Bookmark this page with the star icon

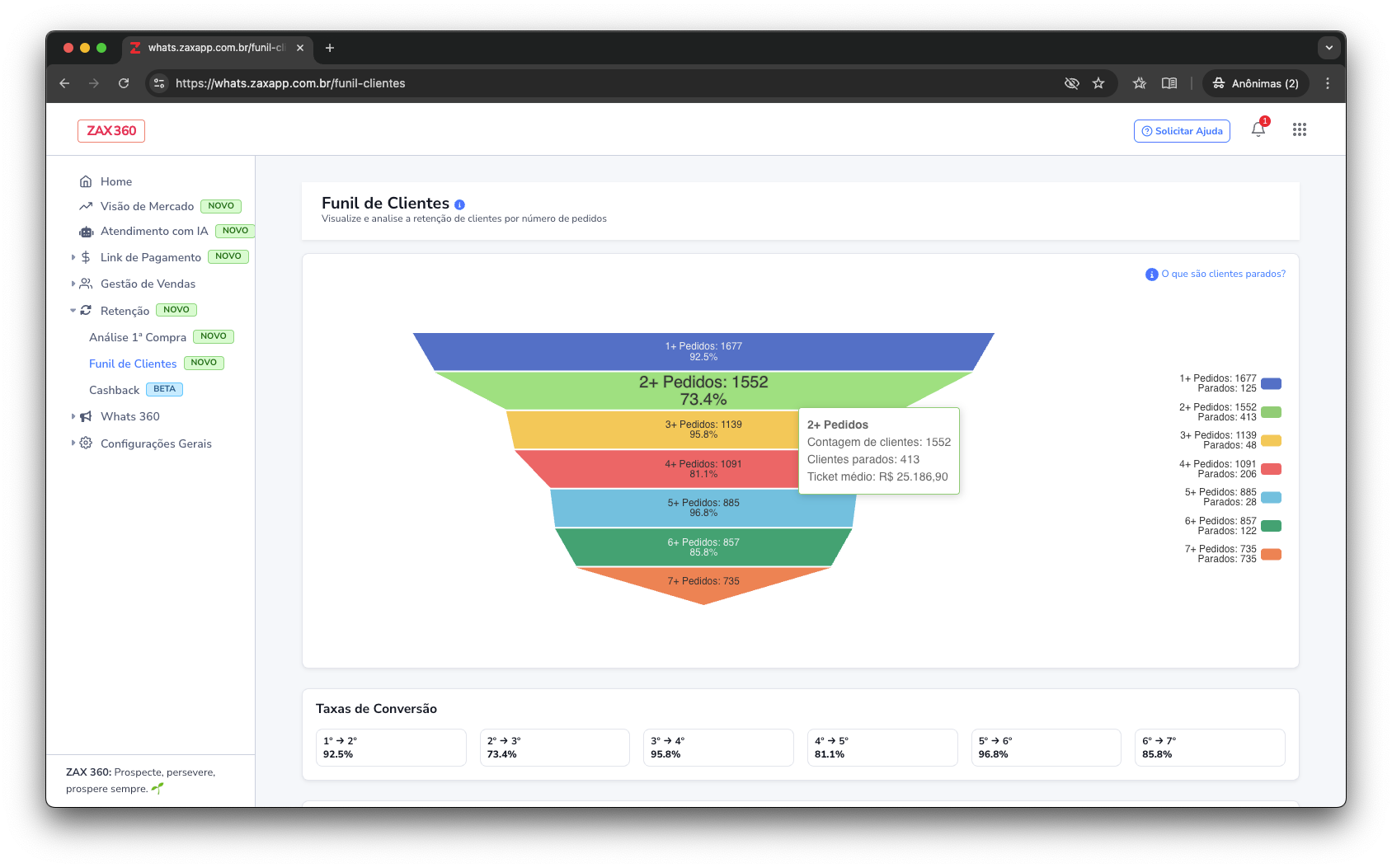point(1098,83)
